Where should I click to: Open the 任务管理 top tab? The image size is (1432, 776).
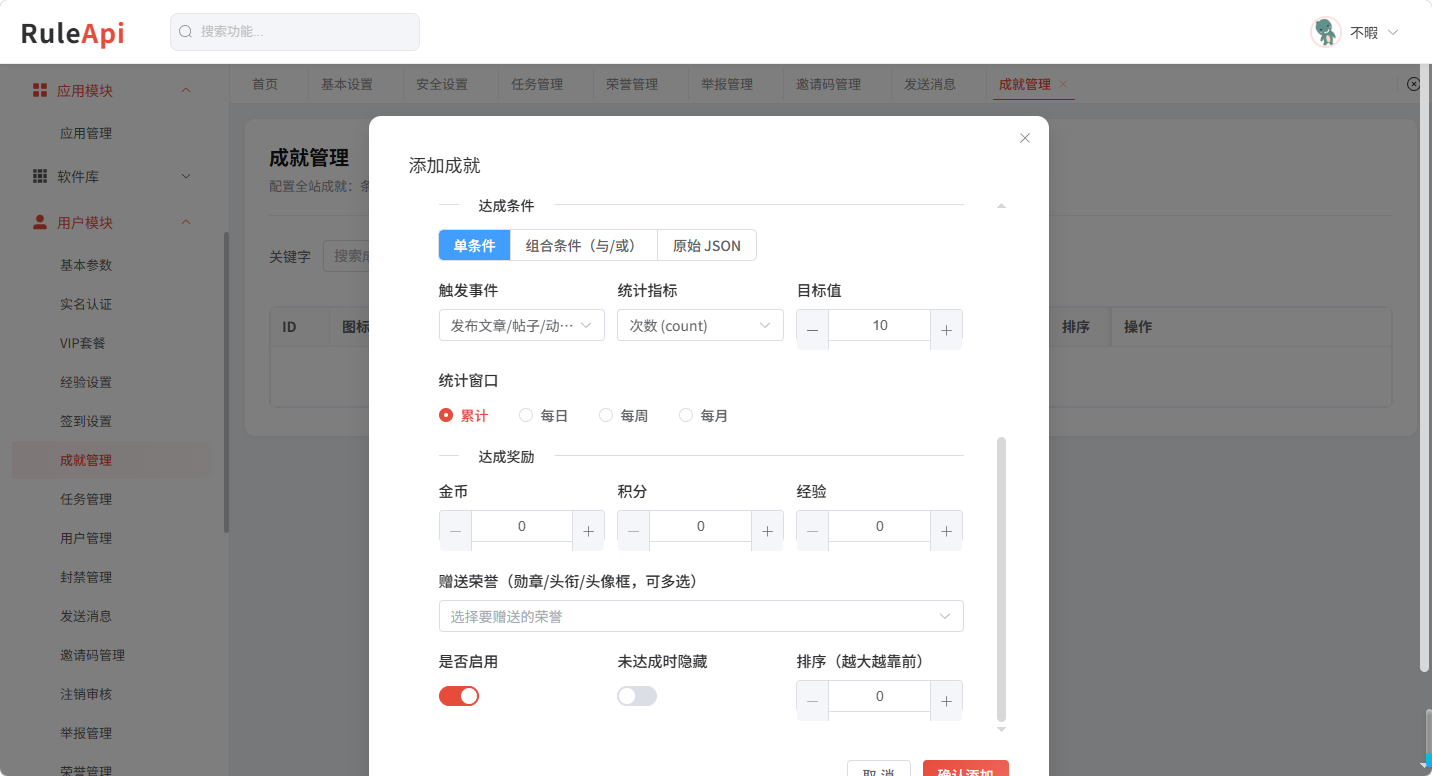point(537,84)
